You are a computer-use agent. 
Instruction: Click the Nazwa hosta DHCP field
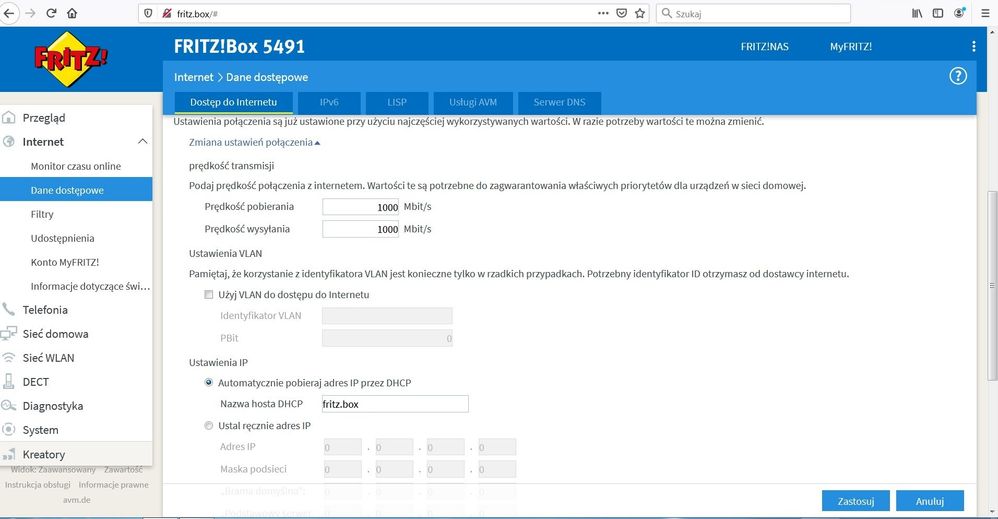click(394, 404)
